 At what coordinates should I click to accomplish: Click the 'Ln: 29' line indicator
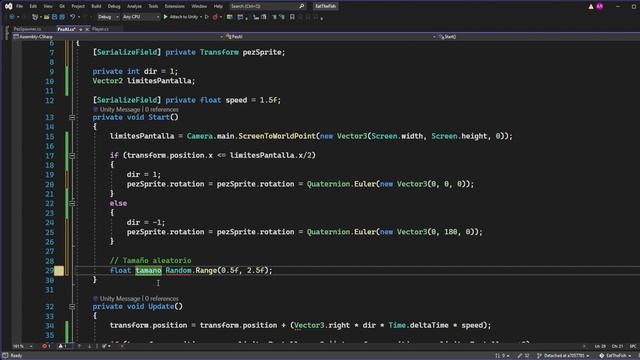click(x=600, y=347)
